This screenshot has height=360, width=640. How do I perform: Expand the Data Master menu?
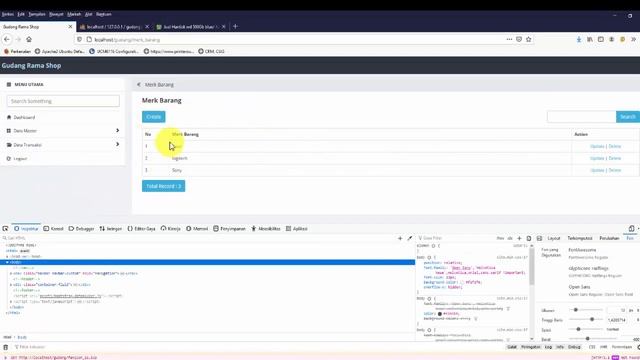tap(63, 131)
